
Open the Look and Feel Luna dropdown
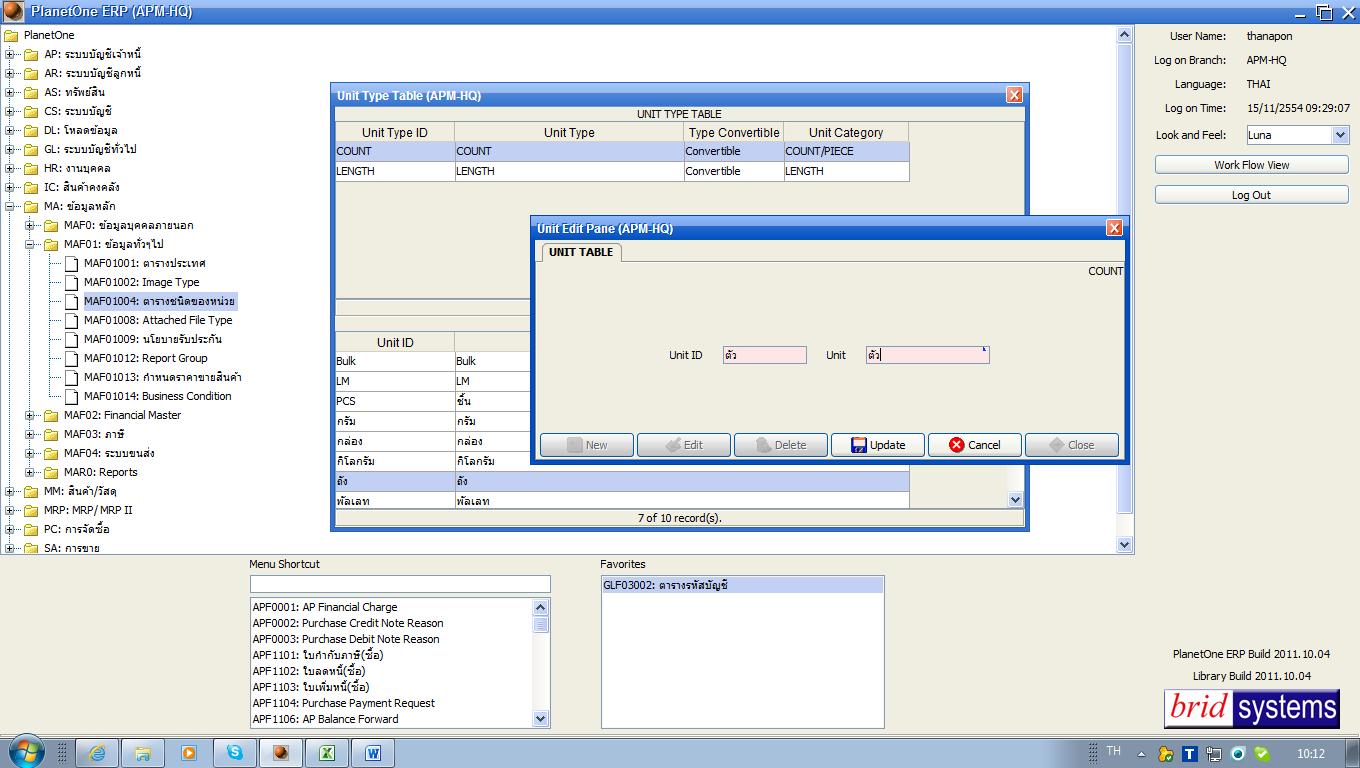click(1341, 135)
